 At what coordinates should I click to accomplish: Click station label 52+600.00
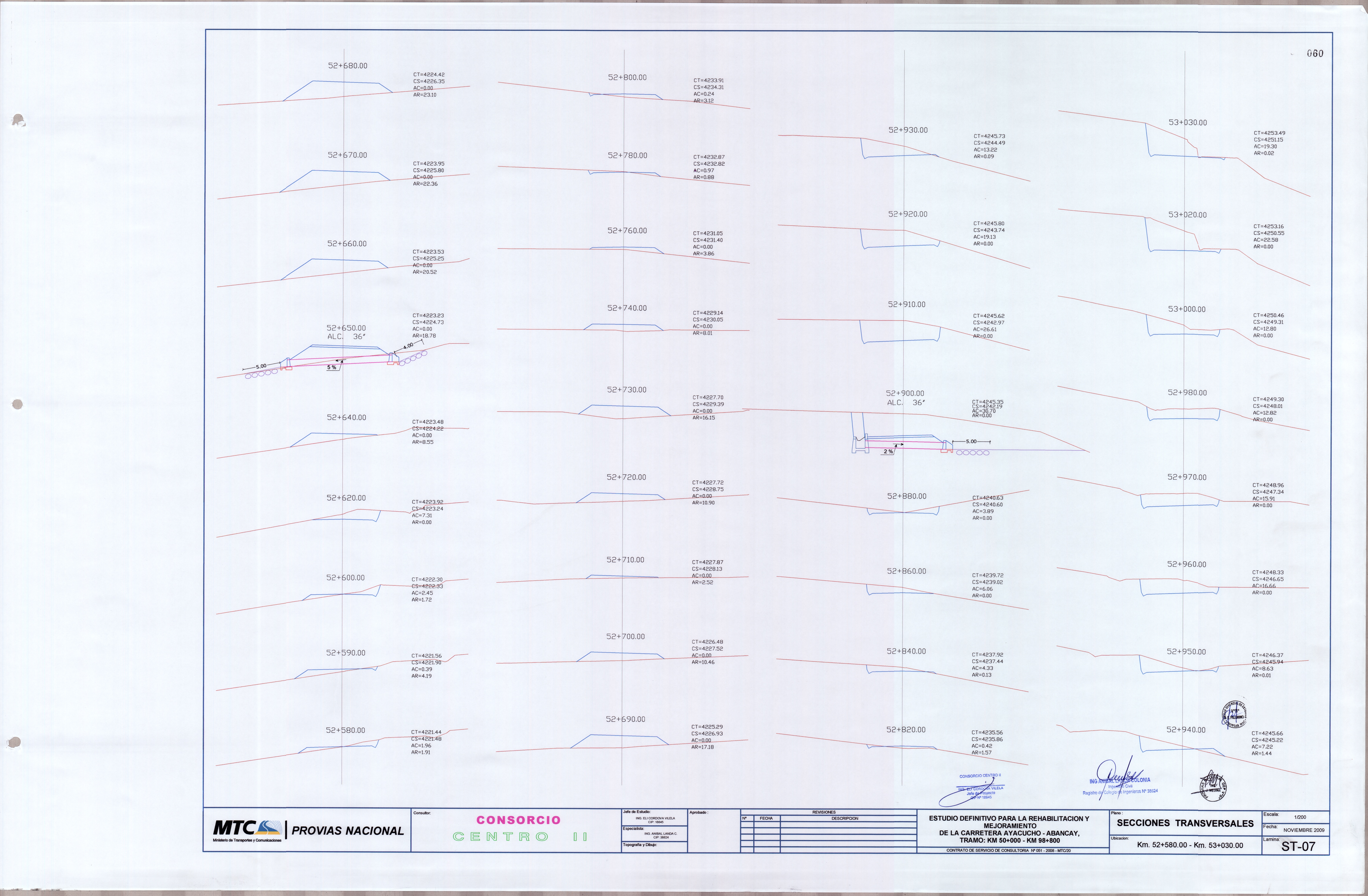tap(345, 578)
